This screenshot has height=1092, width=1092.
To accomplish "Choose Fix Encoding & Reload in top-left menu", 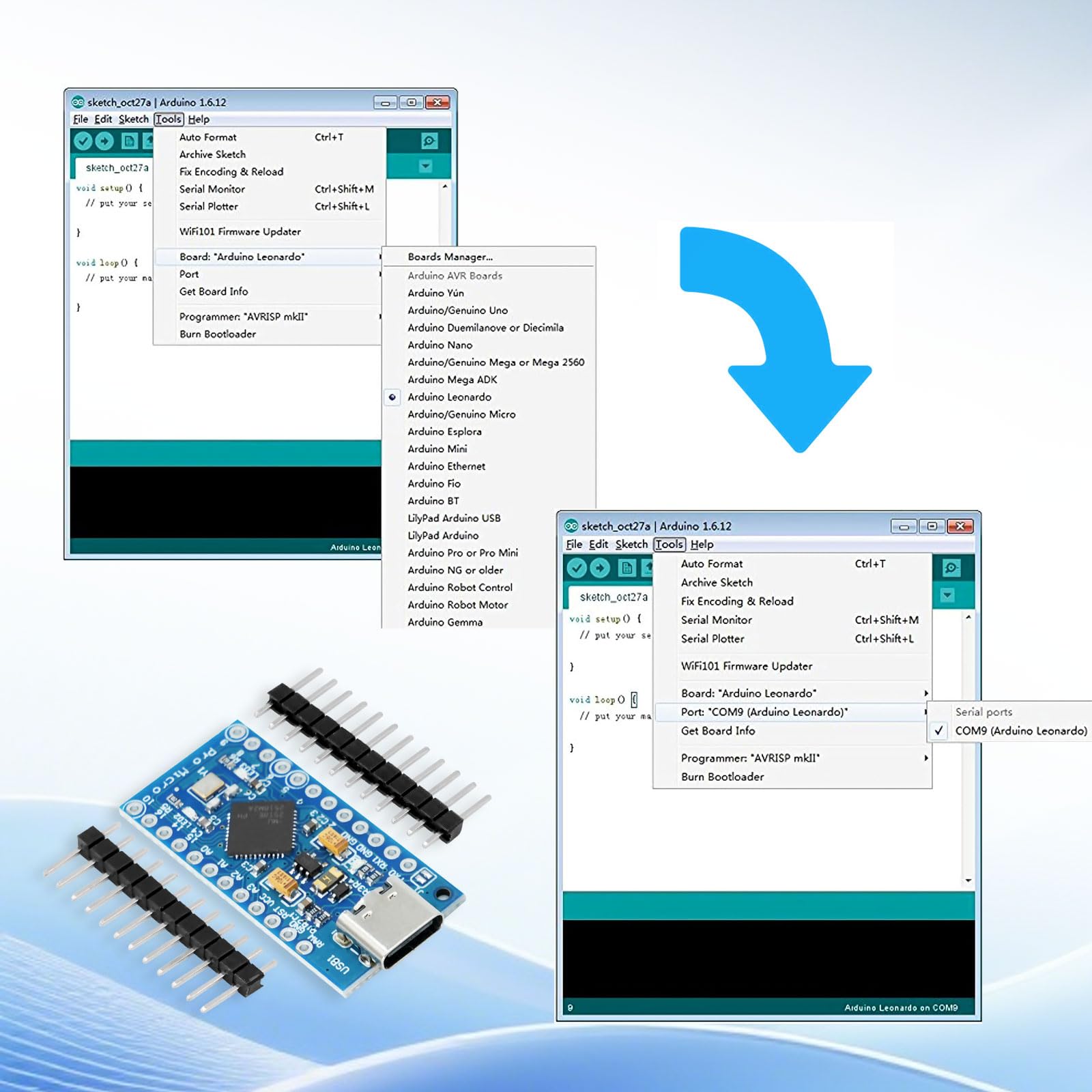I will pos(268,172).
